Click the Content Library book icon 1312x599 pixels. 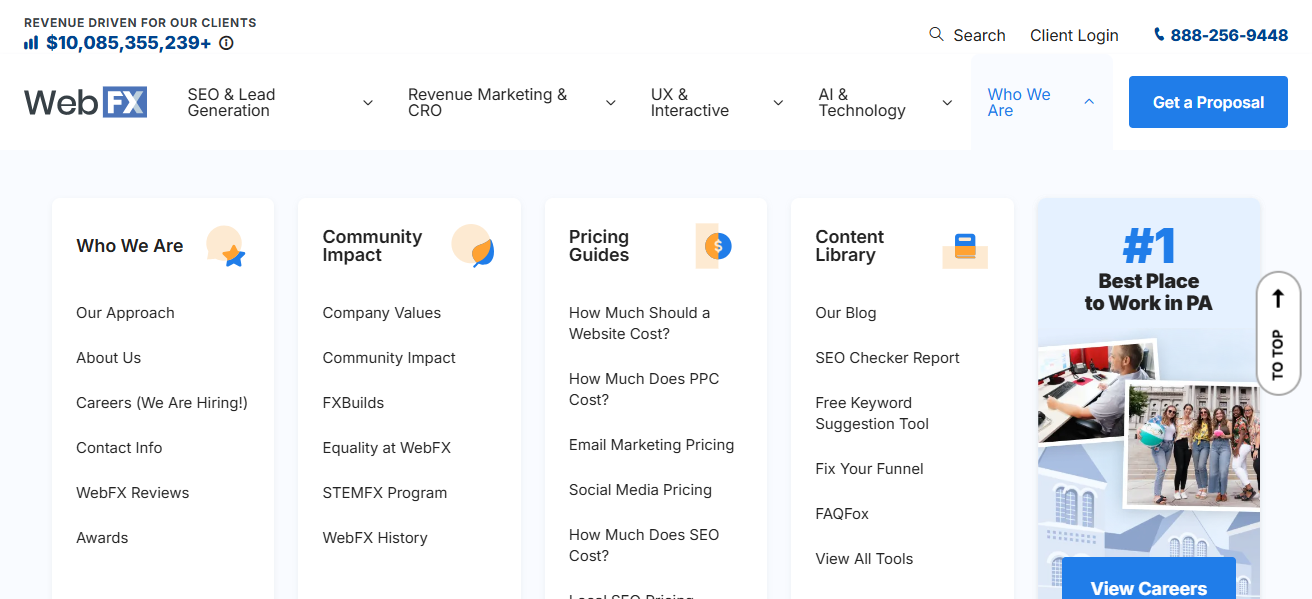(x=965, y=249)
